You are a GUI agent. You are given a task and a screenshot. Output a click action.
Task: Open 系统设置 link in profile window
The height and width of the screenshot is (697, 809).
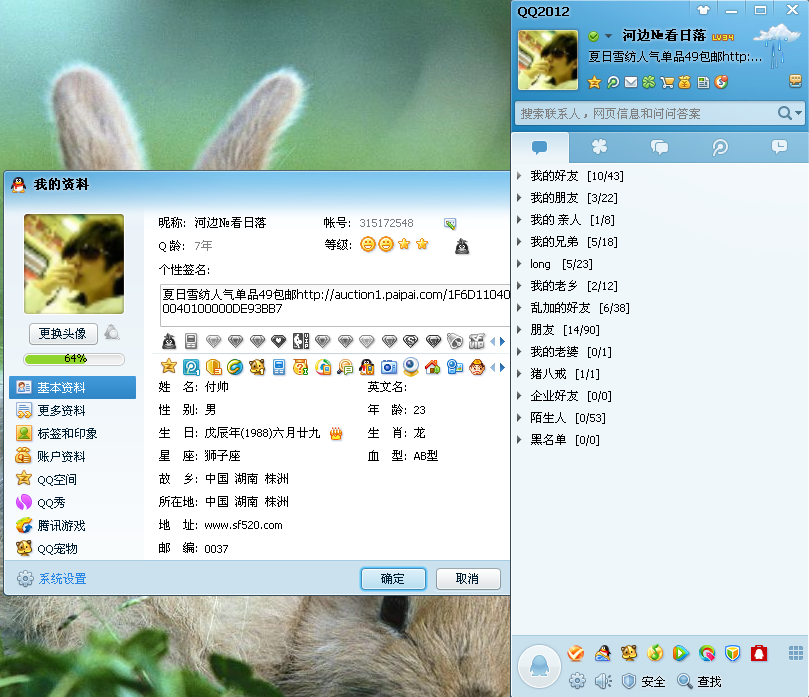[62, 579]
